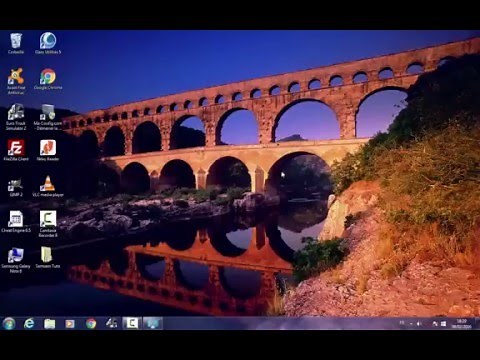The height and width of the screenshot is (360, 480).
Task: Switch to Camtasia Recorder taskbar button
Action: (x=132, y=323)
